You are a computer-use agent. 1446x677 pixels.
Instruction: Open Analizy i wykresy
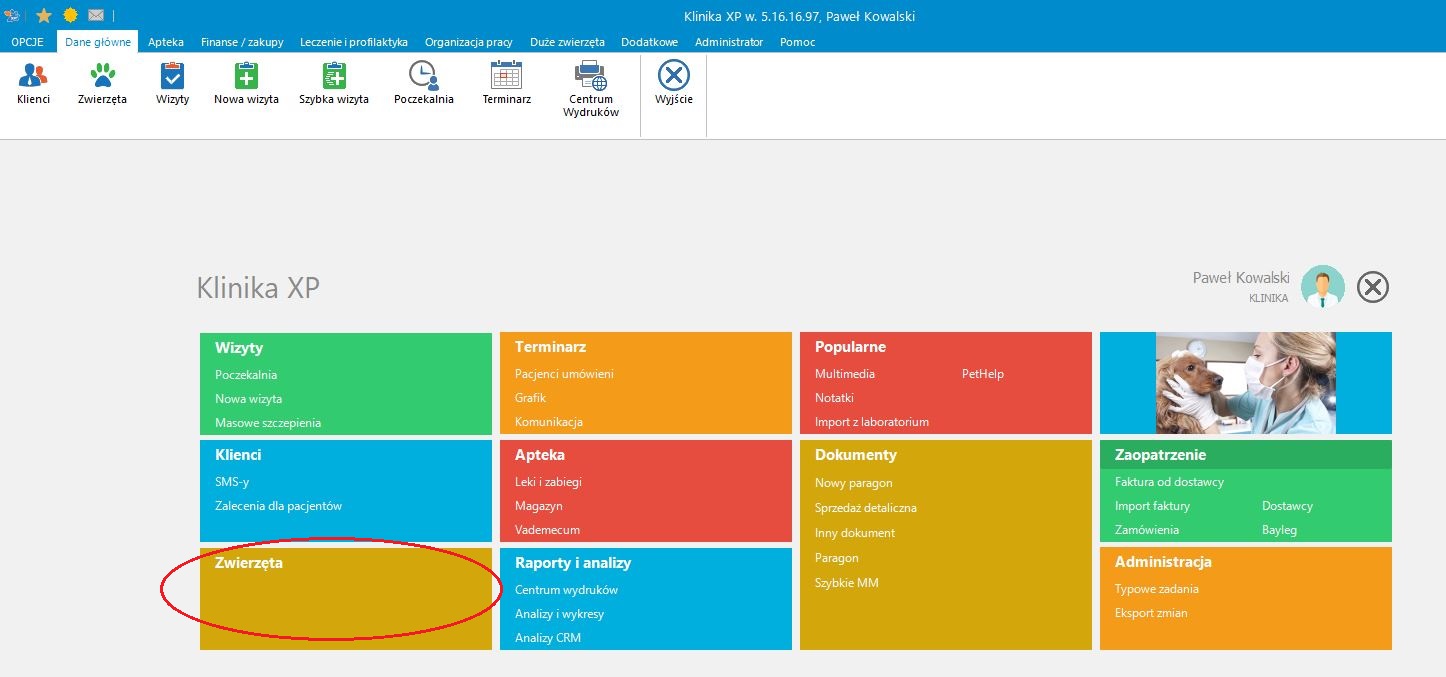[560, 614]
